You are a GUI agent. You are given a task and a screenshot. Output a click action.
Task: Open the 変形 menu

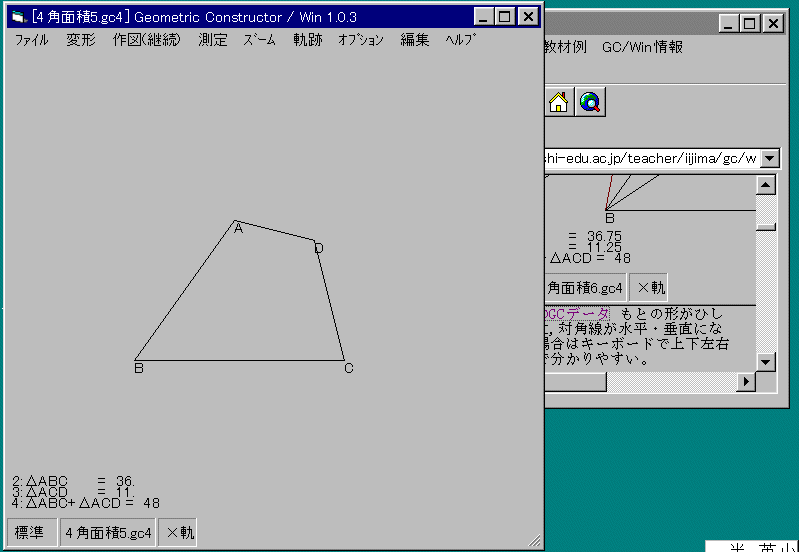pyautogui.click(x=81, y=40)
